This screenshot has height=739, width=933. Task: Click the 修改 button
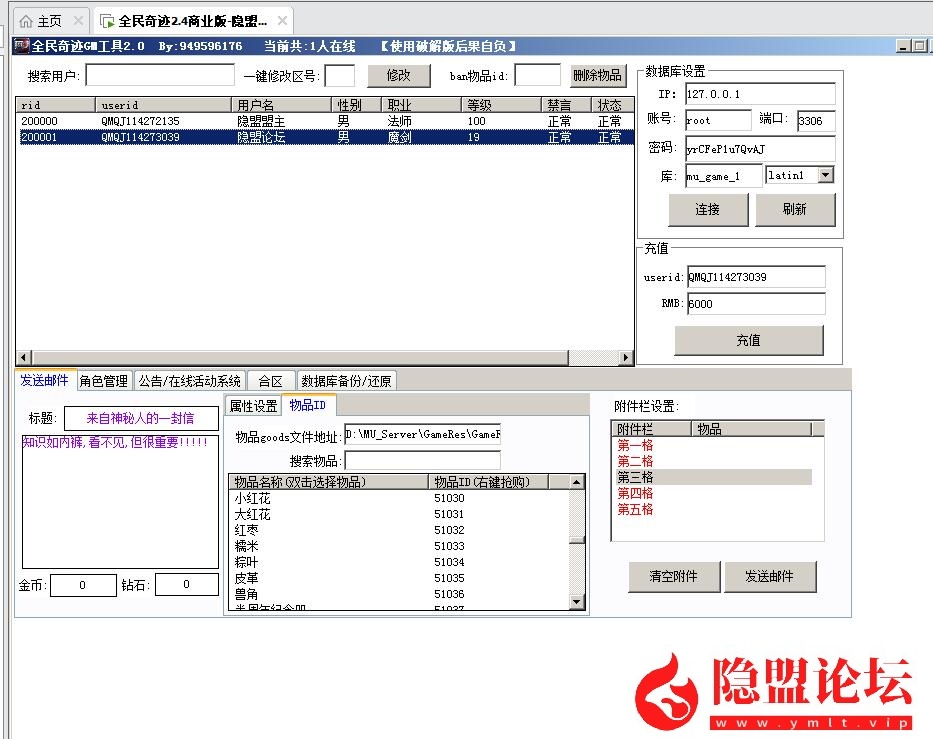[x=399, y=76]
